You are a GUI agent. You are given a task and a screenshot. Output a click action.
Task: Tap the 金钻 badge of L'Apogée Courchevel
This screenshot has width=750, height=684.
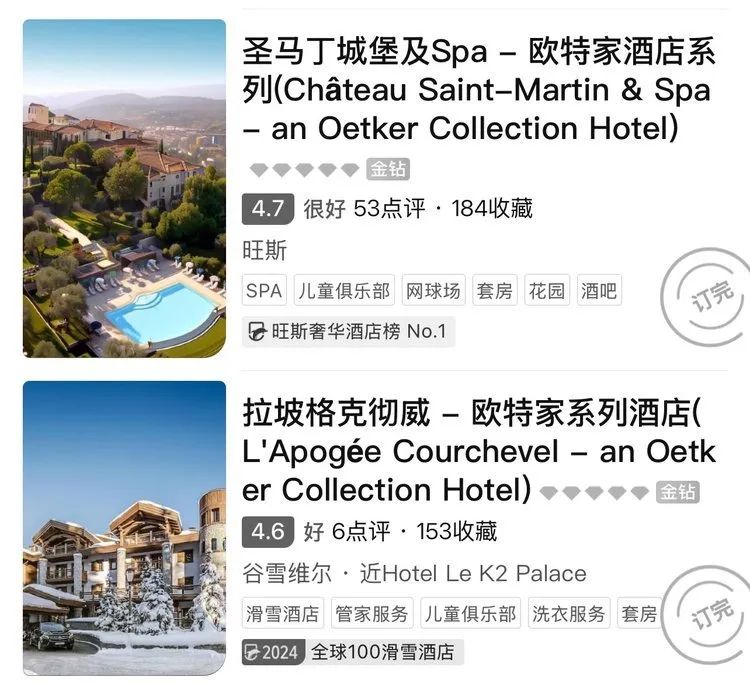coord(677,492)
